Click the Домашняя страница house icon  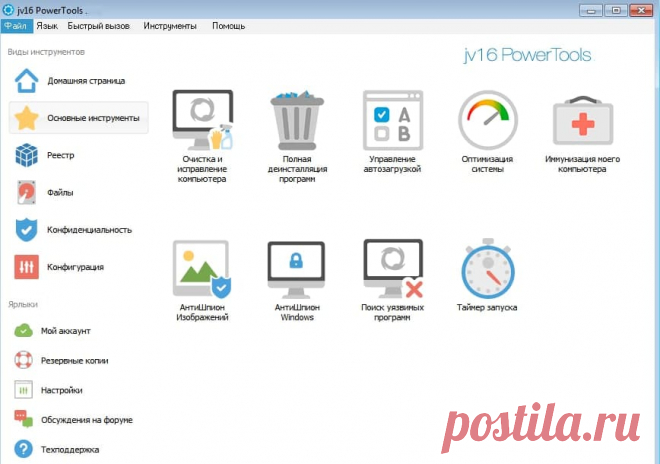click(x=27, y=80)
